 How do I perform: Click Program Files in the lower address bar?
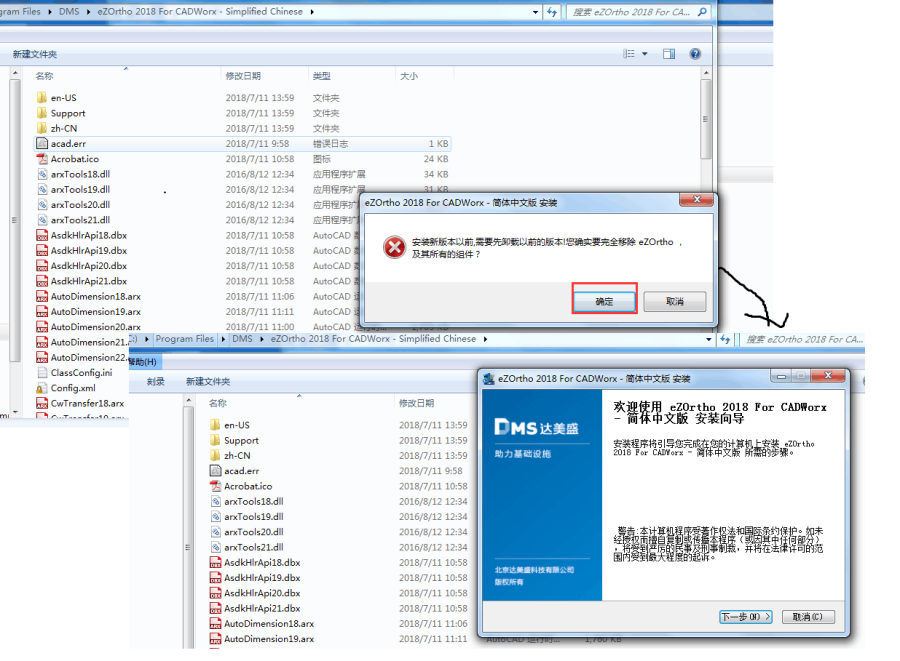[x=184, y=339]
